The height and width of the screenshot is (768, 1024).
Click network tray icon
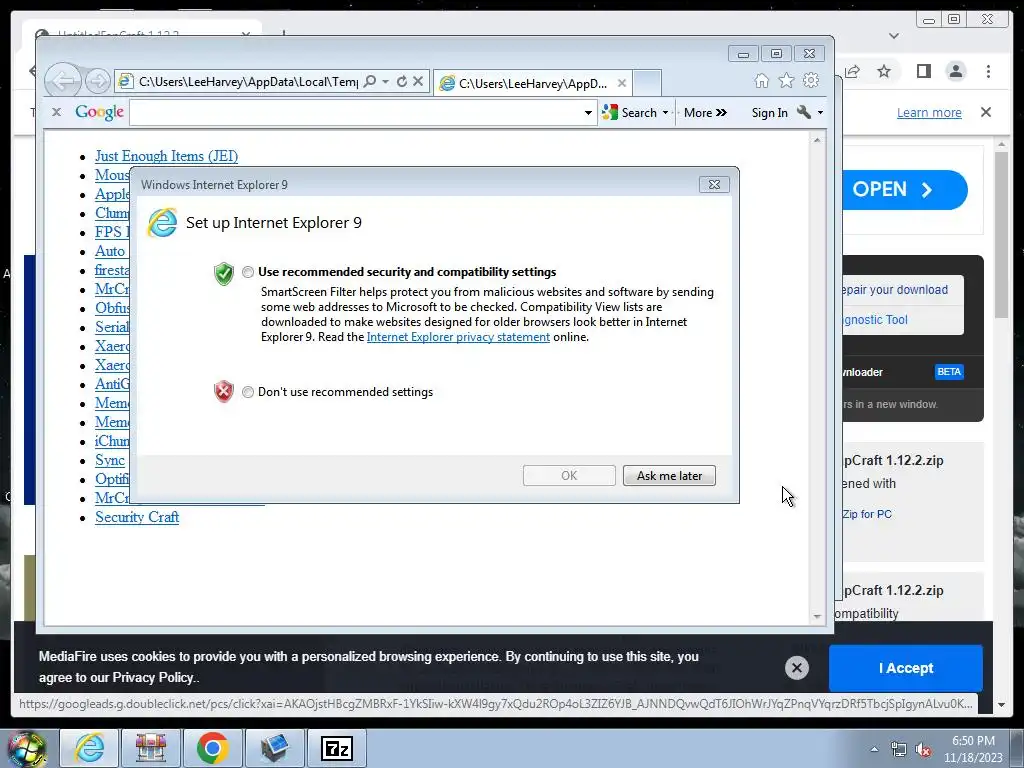(x=899, y=750)
